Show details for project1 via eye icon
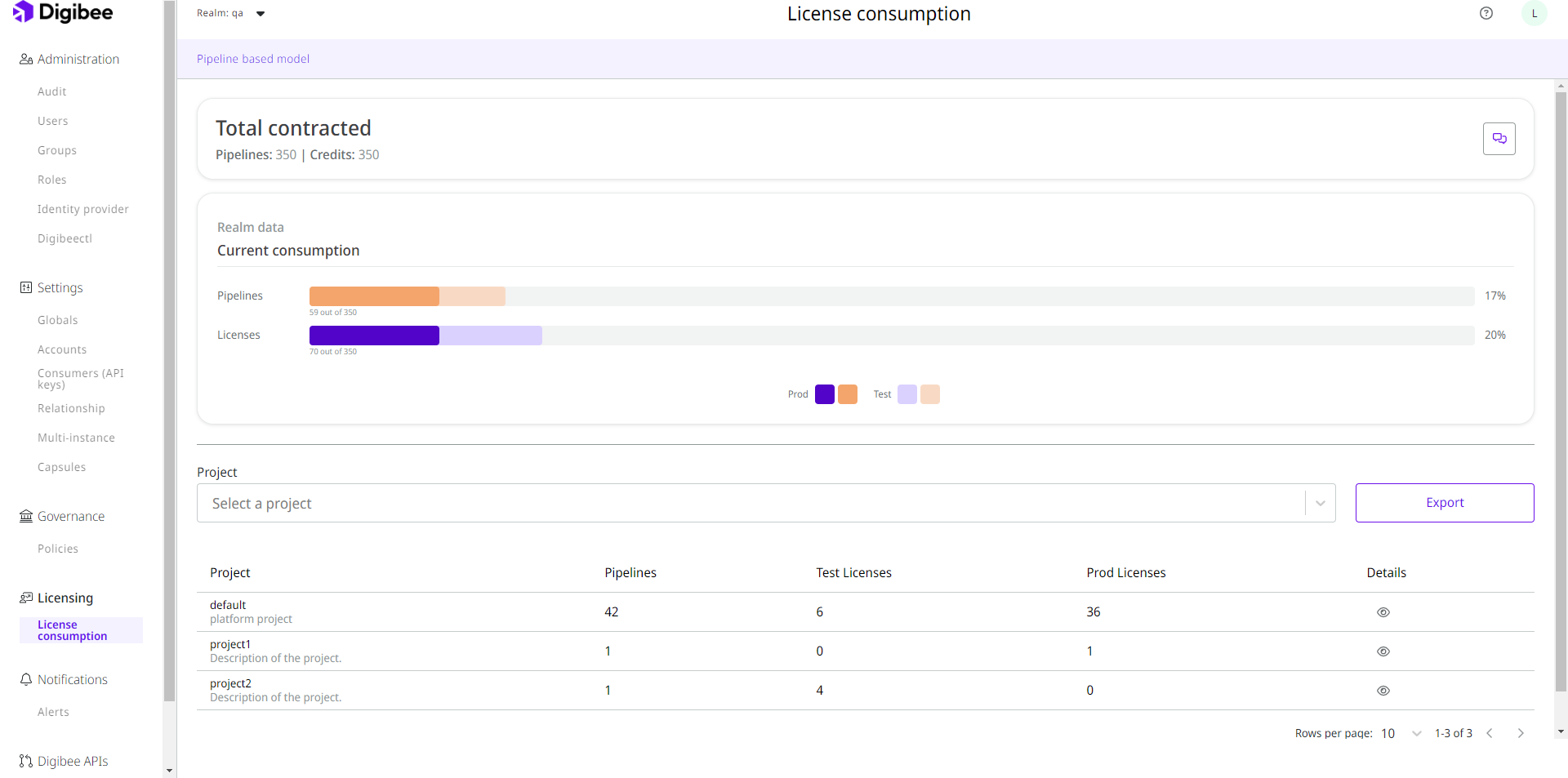The image size is (1568, 778). click(1383, 651)
